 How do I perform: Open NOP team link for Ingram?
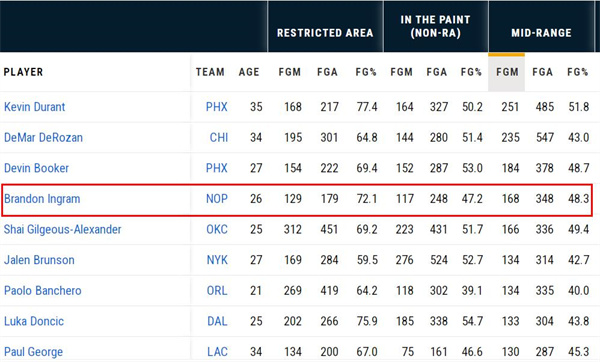217,199
